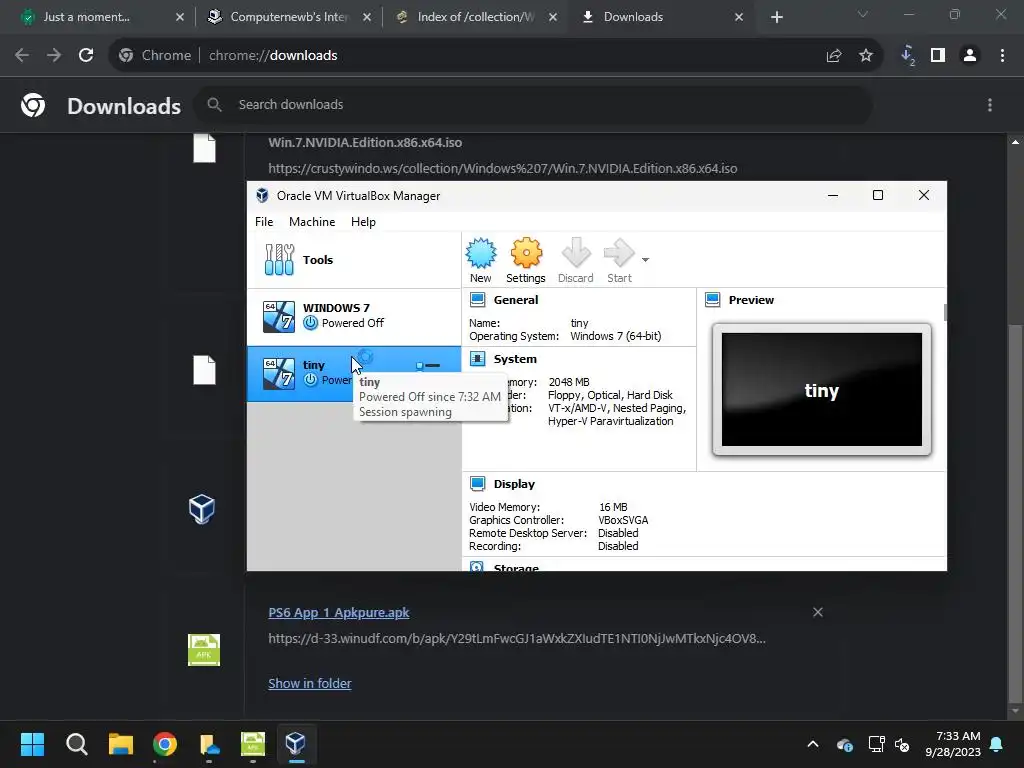Image resolution: width=1024 pixels, height=768 pixels.
Task: Click the Chrome address bar
Action: click(x=496, y=56)
